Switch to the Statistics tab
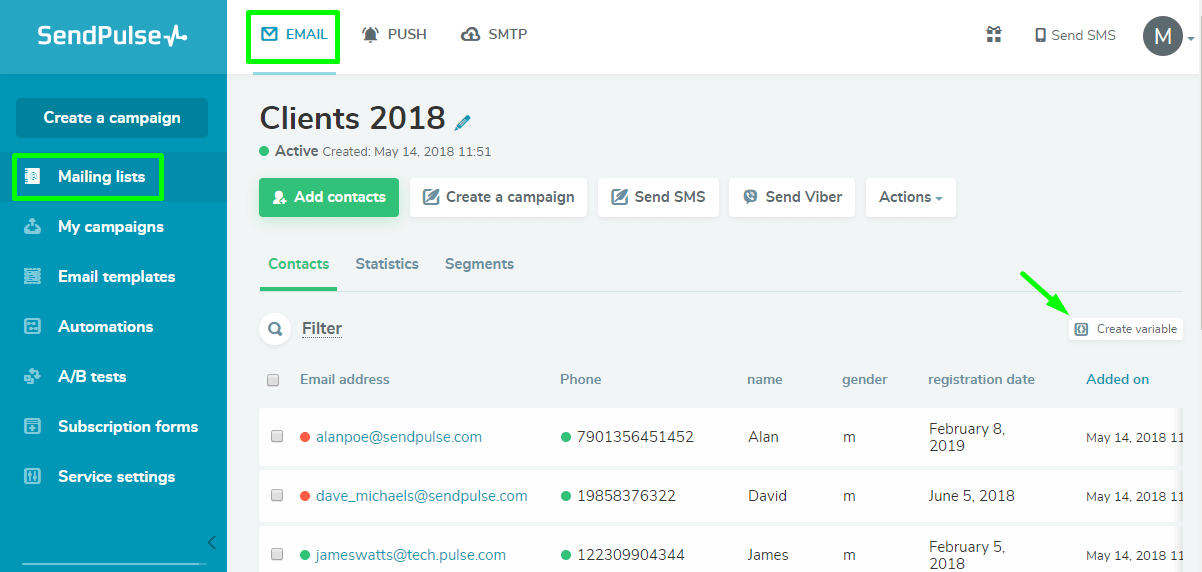1202x572 pixels. (x=387, y=264)
